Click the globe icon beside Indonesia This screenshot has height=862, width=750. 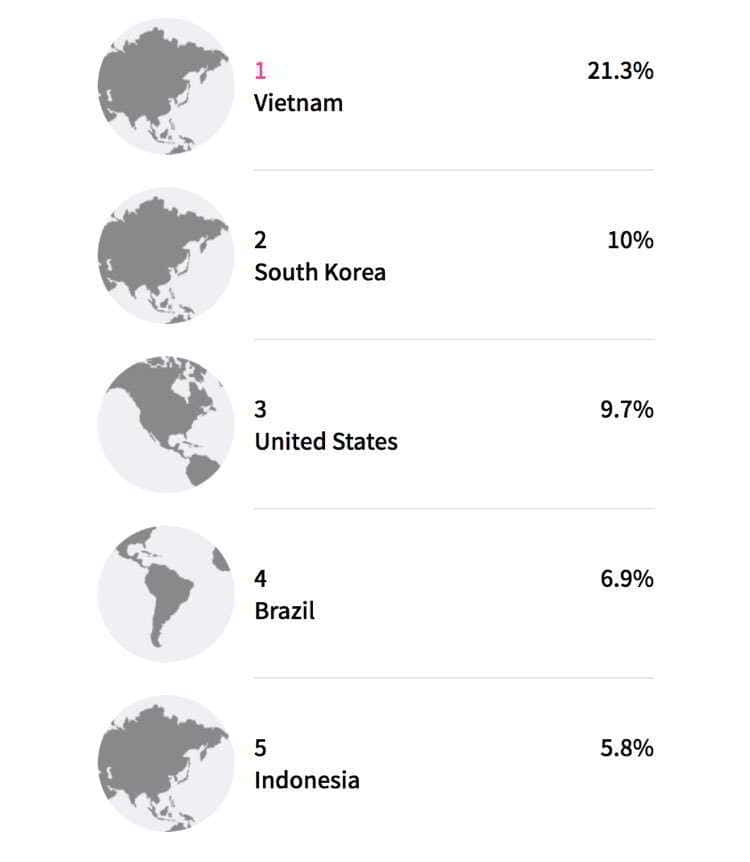click(166, 763)
